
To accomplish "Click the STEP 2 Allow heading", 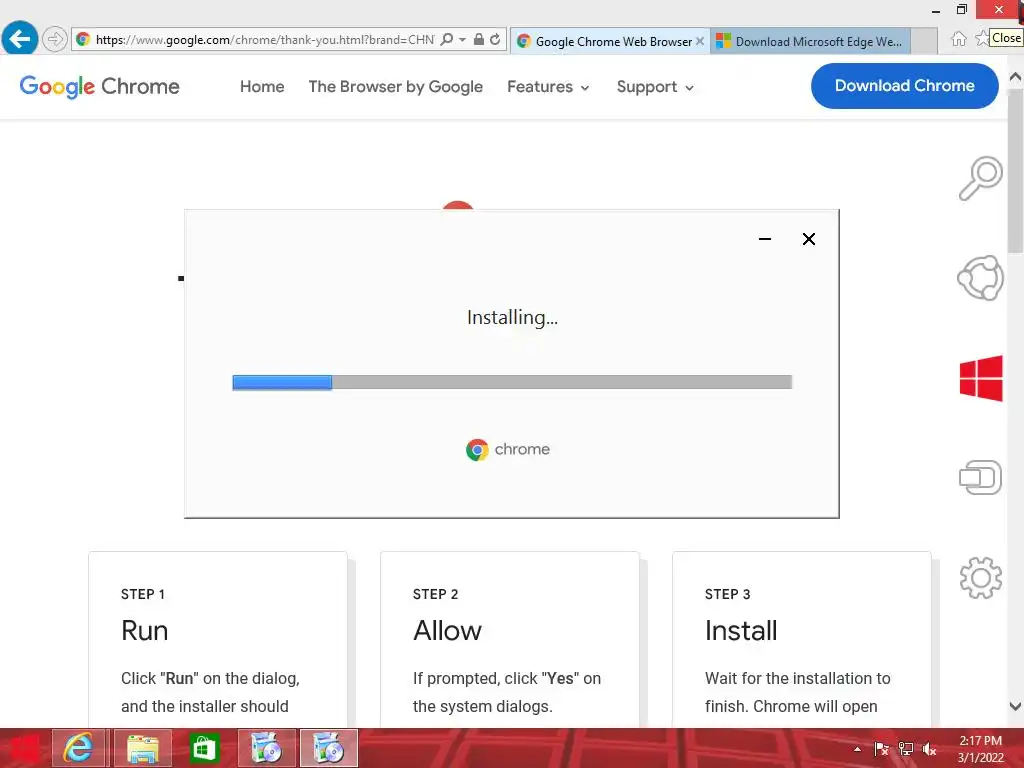I will point(447,630).
